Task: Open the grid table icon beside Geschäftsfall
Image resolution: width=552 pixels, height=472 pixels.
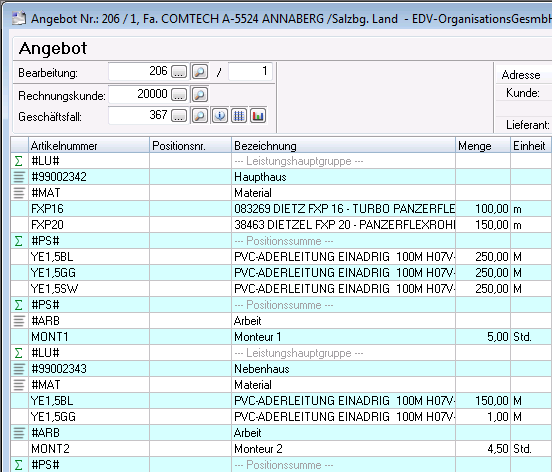Action: click(239, 115)
